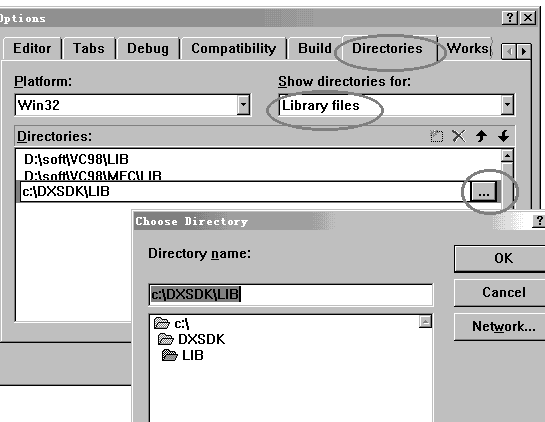Image resolution: width=545 pixels, height=422 pixels.
Task: Click the Directory name input field
Action: (291, 295)
